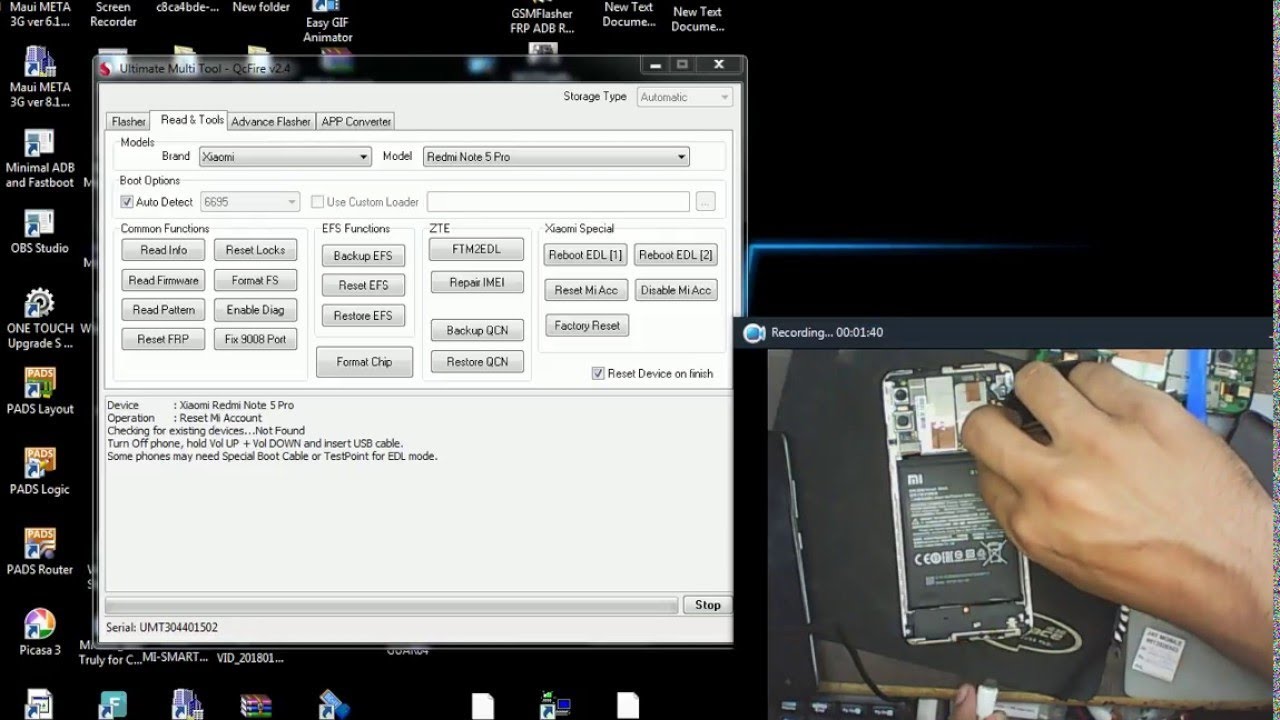Click the Reboot EDL [1] button
The image size is (1280, 720).
[x=586, y=255]
